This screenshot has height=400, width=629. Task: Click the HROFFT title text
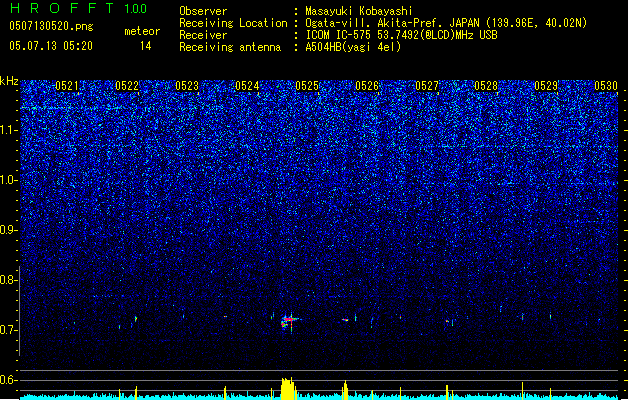(x=62, y=8)
